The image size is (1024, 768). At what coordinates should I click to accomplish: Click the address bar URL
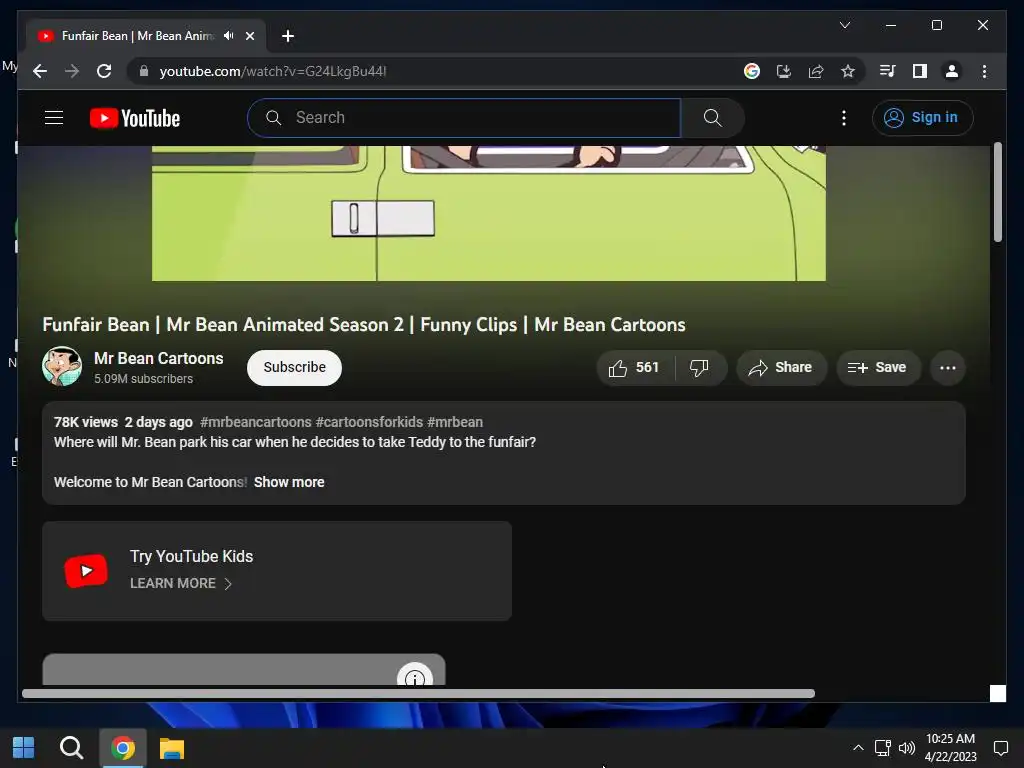273,71
